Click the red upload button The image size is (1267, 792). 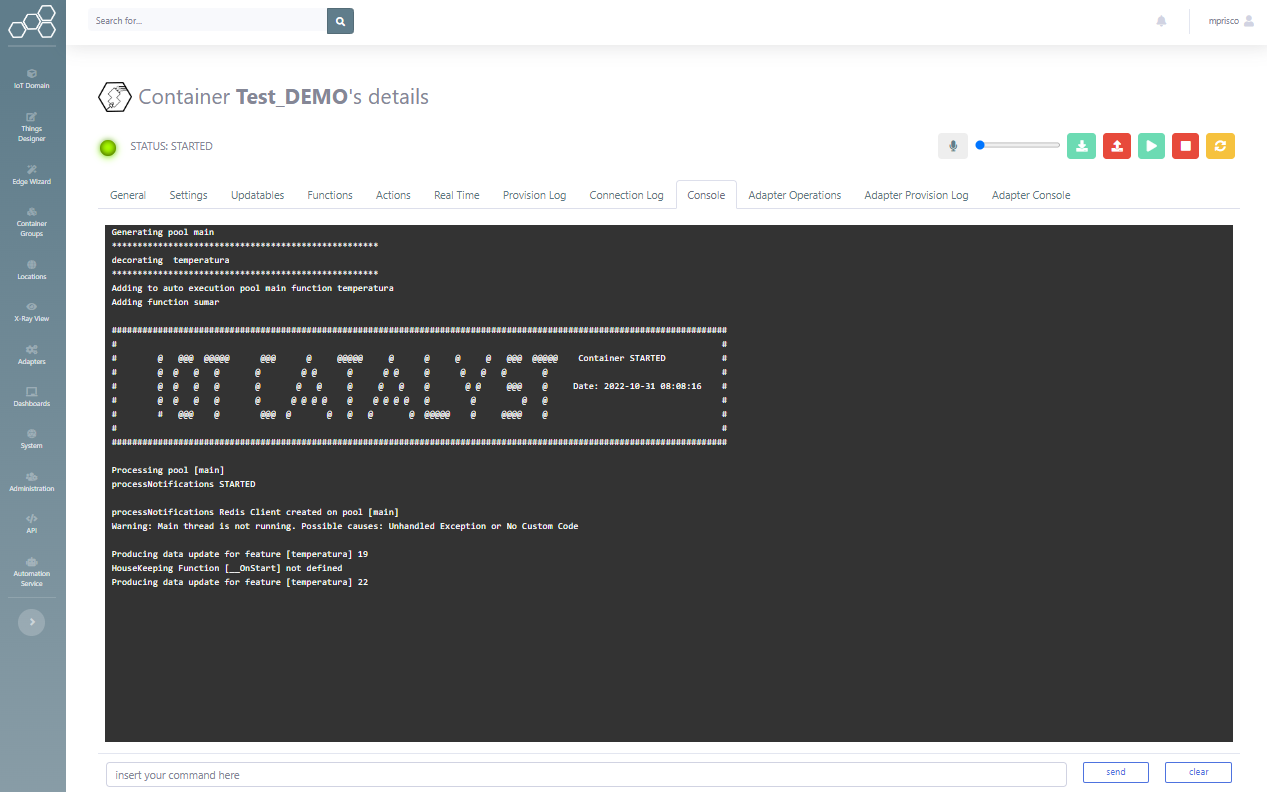point(1116,146)
